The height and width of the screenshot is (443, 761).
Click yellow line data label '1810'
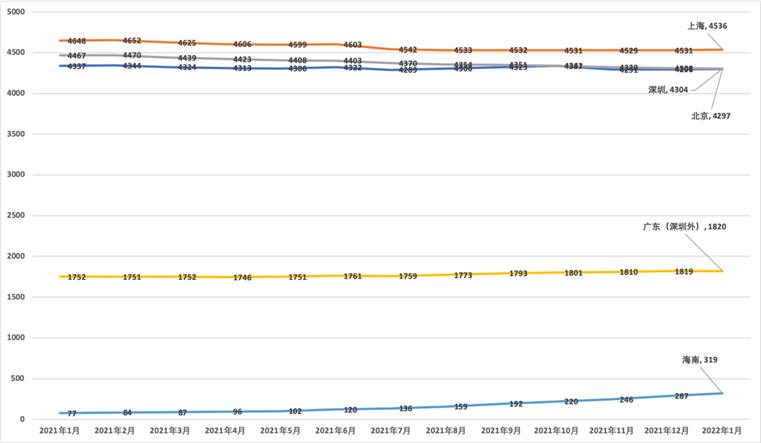click(629, 272)
